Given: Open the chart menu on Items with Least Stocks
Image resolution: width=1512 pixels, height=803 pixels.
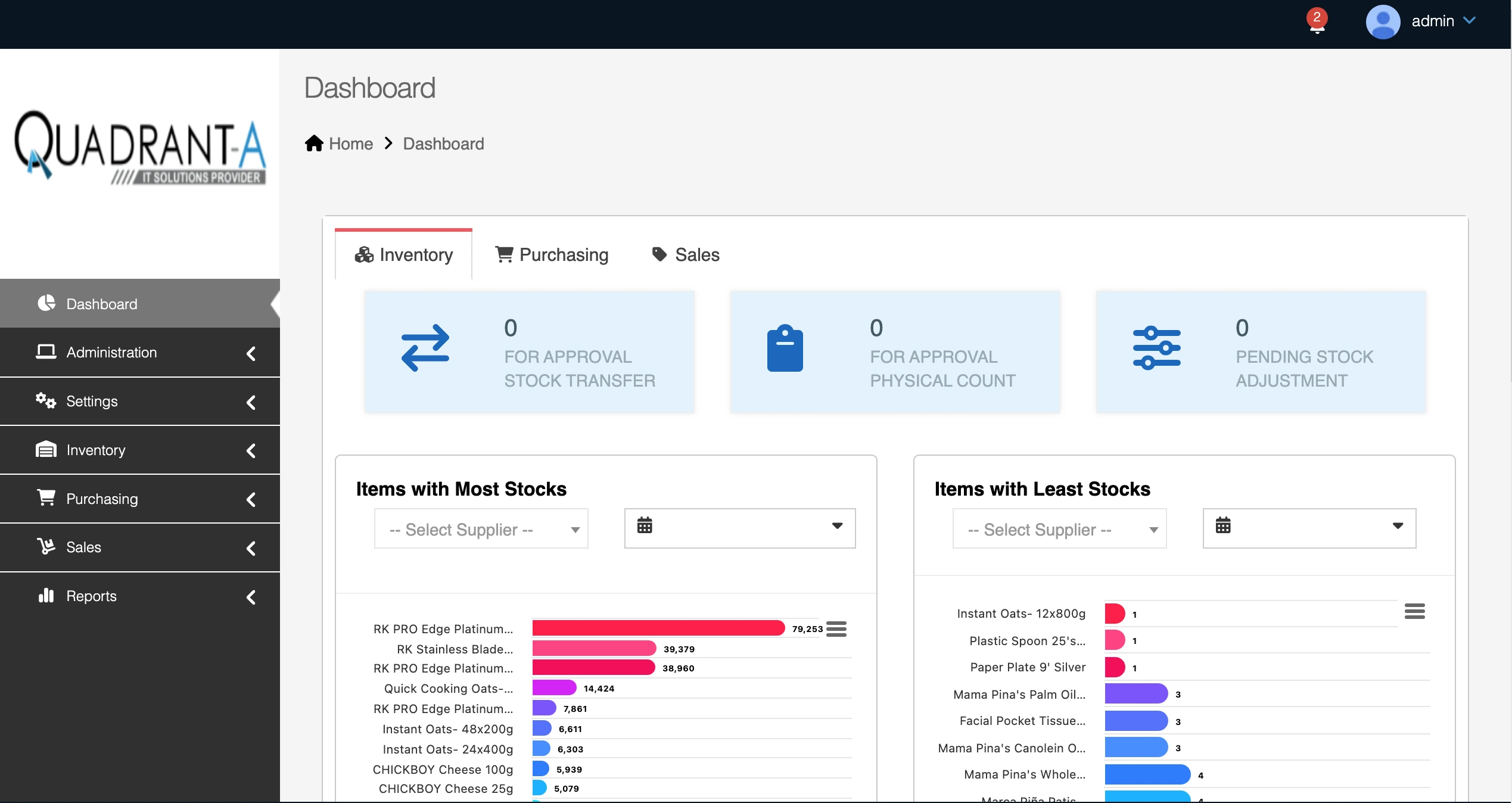Looking at the screenshot, I should pos(1416,611).
